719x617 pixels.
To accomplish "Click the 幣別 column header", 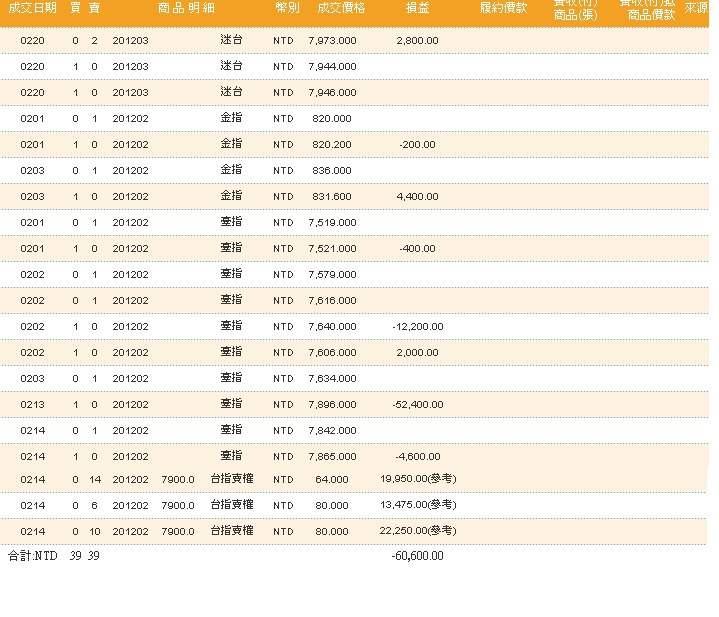I will [288, 8].
